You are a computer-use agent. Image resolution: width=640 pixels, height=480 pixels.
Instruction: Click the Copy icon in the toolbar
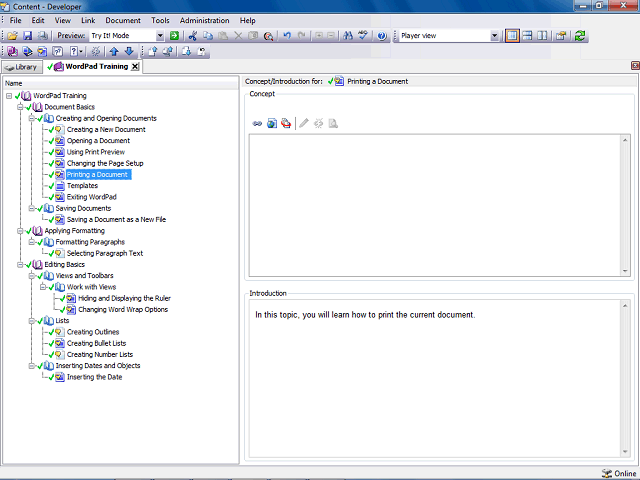click(x=208, y=36)
